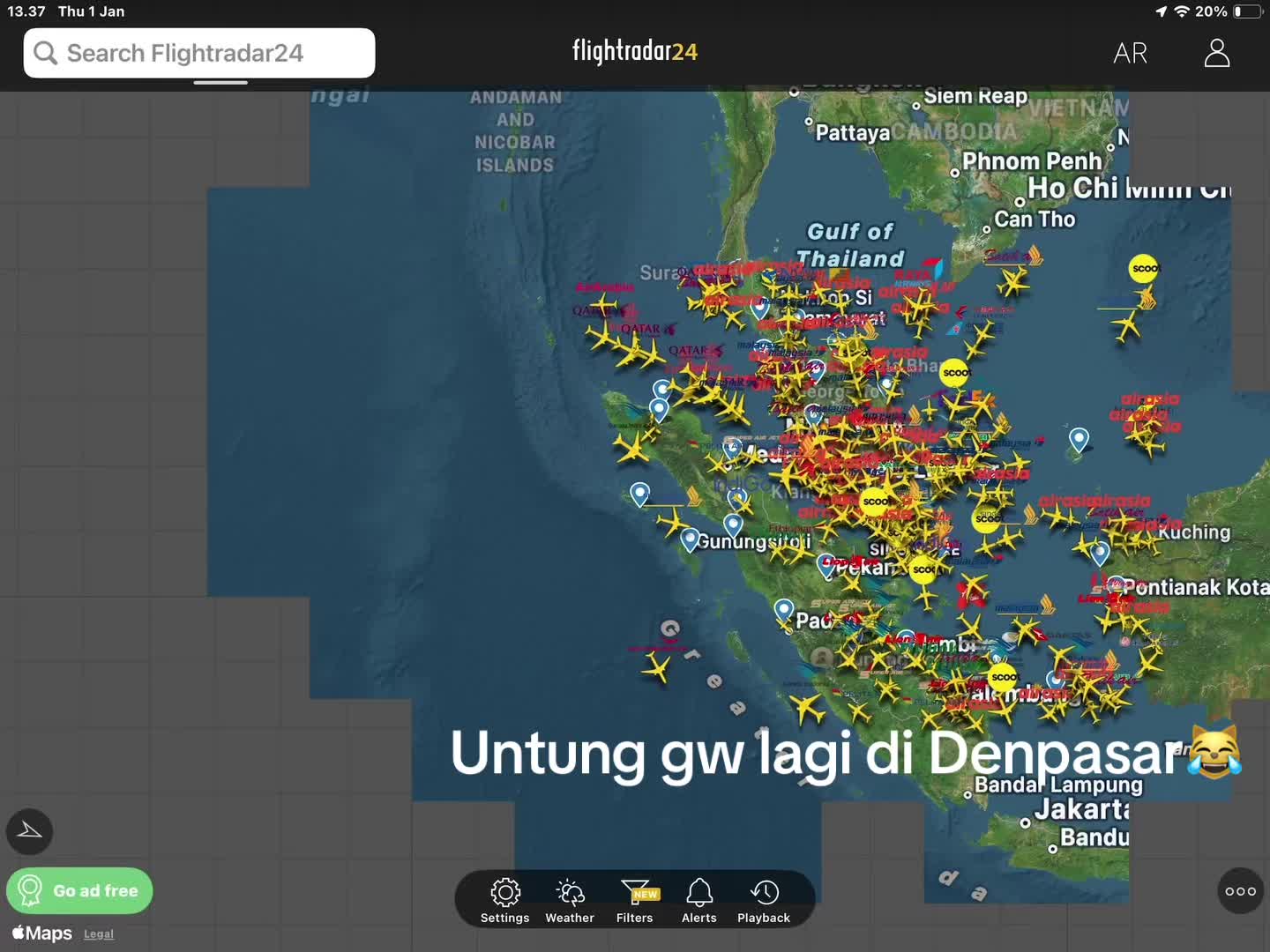Open the Alerts bell
This screenshot has height=952, width=1270.
point(699,900)
